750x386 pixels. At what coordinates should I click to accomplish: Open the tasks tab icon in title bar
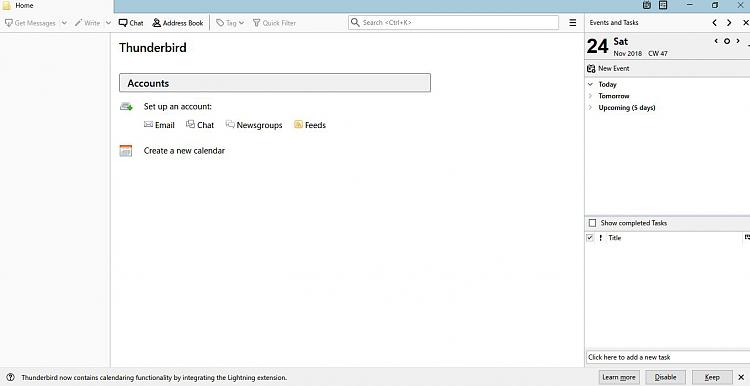pyautogui.click(x=663, y=5)
